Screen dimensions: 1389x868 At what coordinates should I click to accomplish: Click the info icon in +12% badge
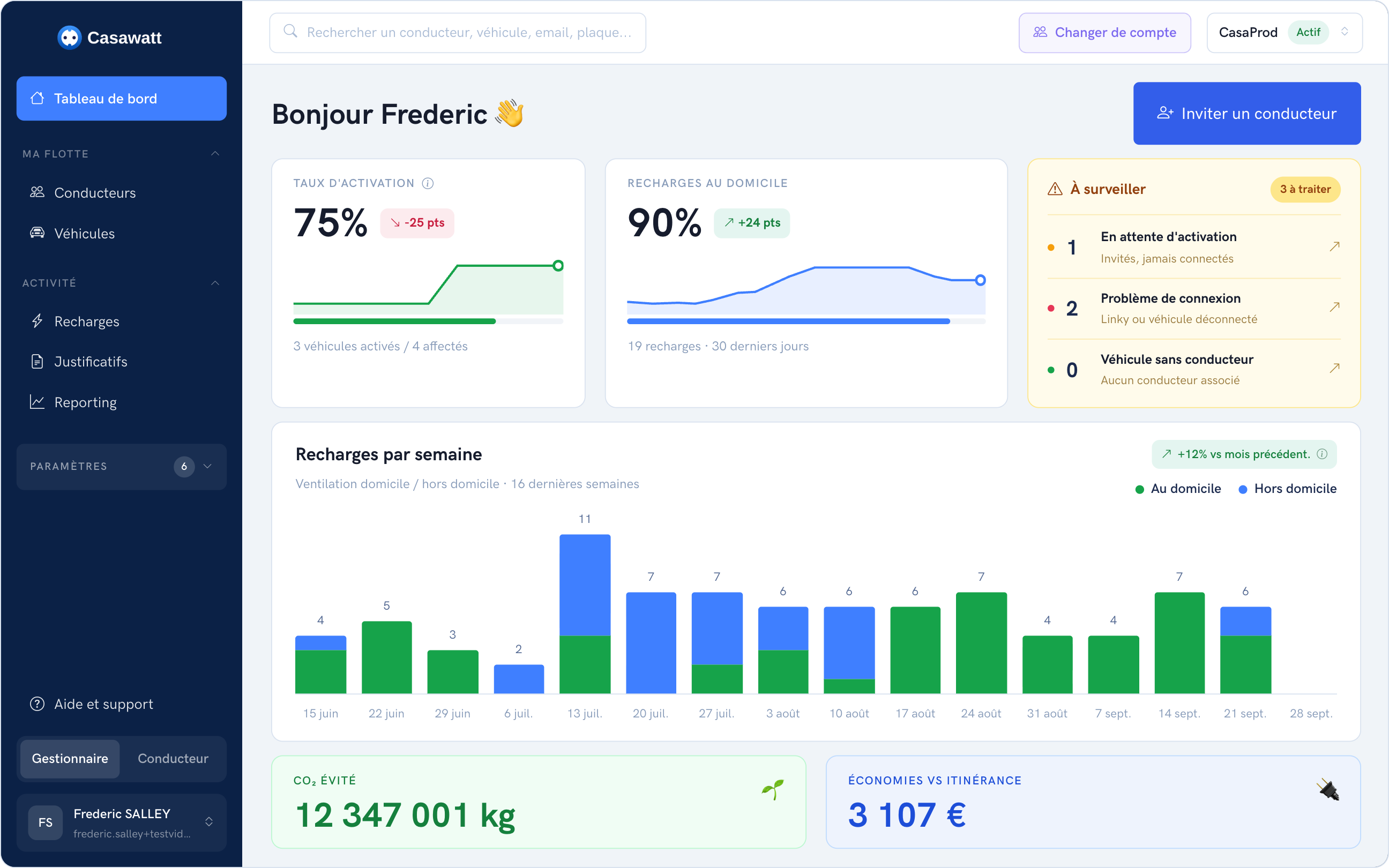tap(1322, 454)
